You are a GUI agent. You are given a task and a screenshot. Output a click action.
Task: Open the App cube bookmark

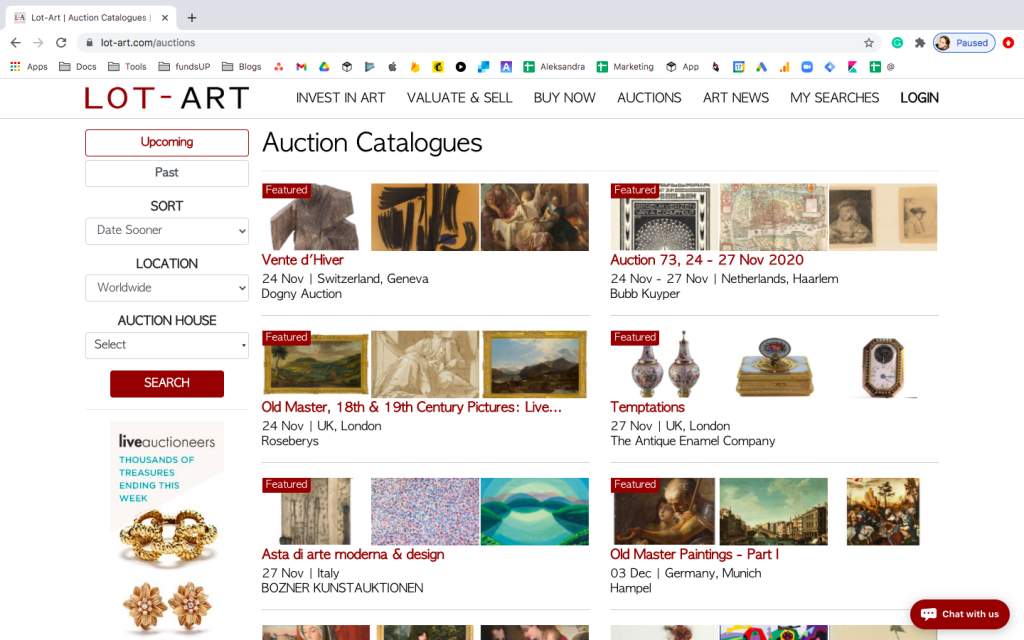682,67
